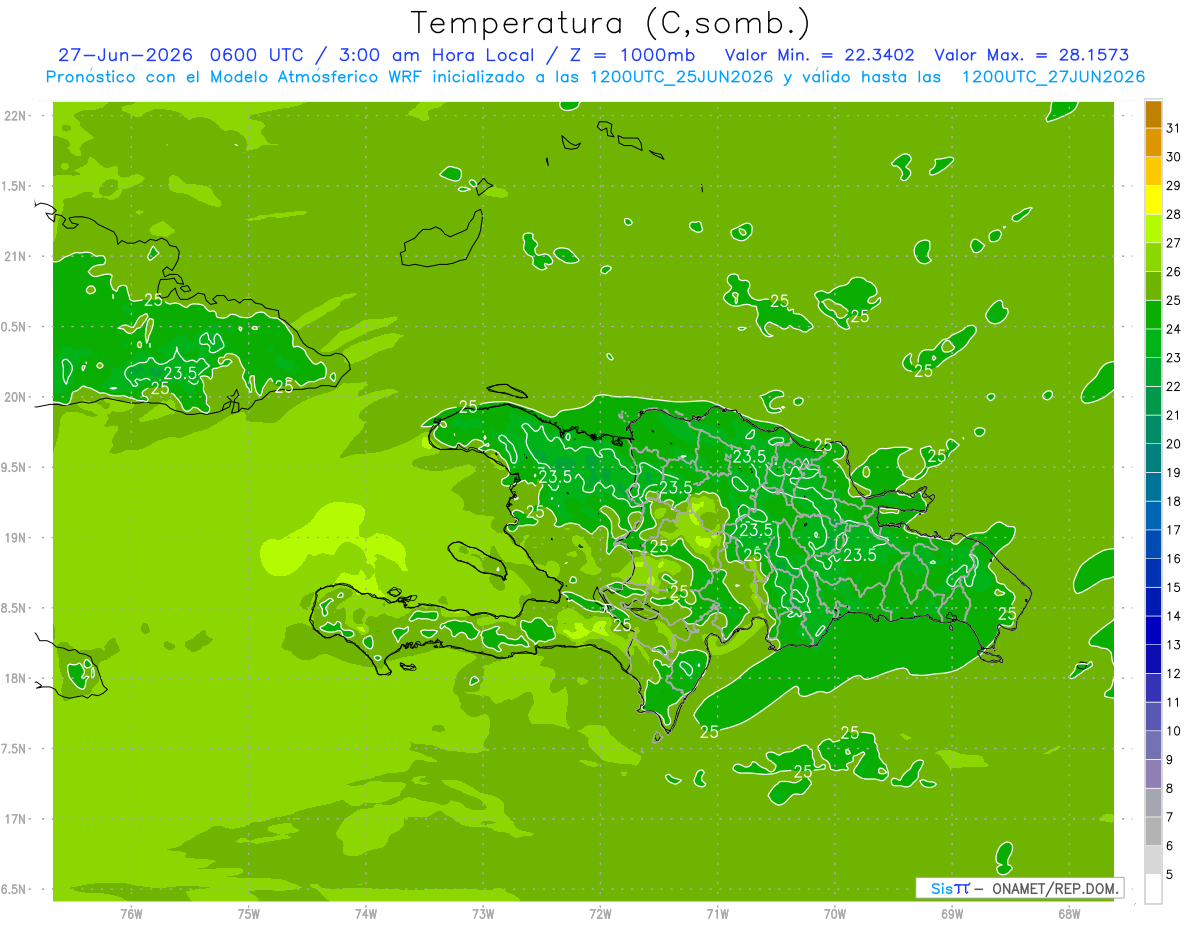Click the "73W" longitude axis label
Image resolution: width=1200 pixels, height=927 pixels.
483,913
